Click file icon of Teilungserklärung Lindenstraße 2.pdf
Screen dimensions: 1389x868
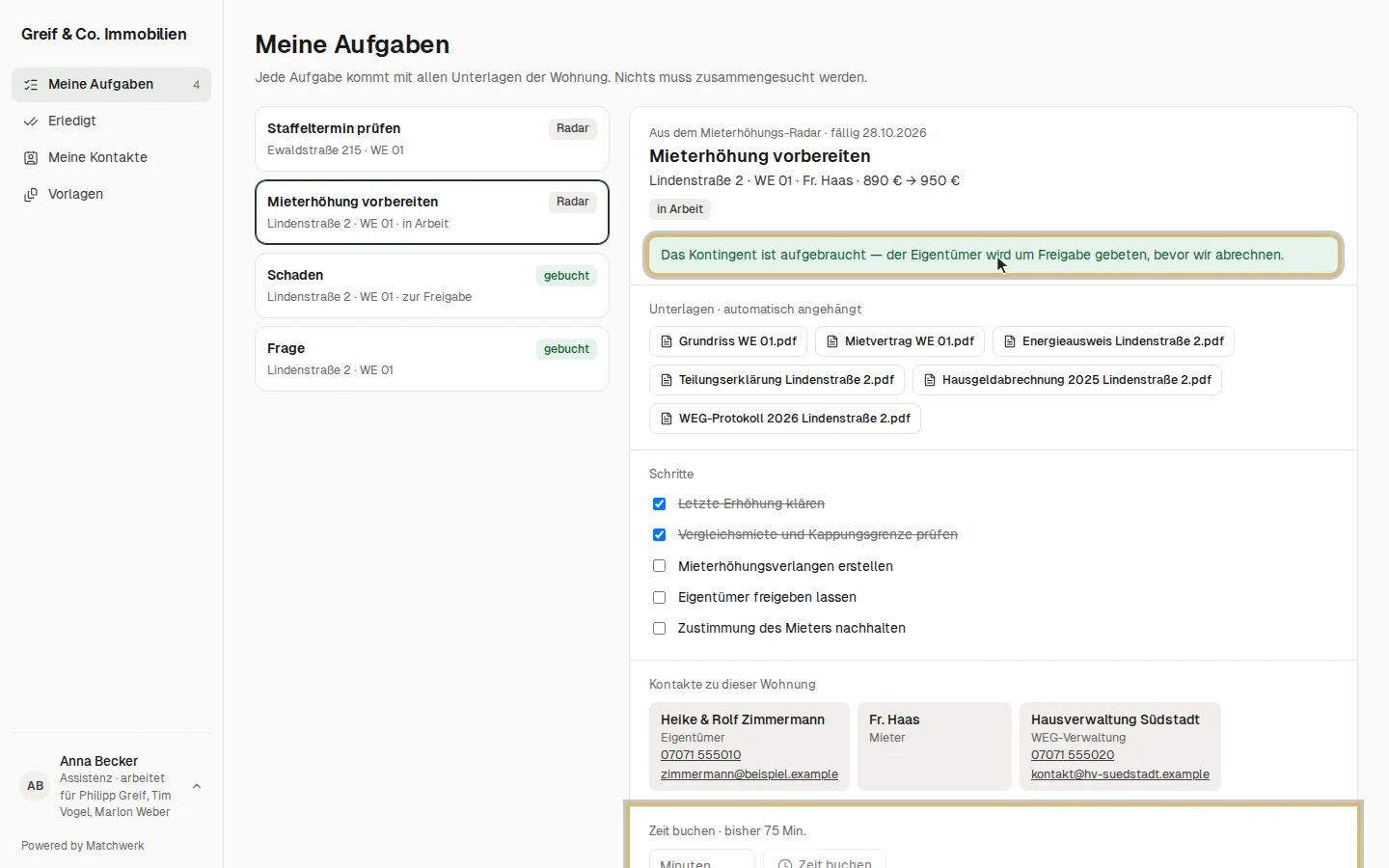point(667,380)
